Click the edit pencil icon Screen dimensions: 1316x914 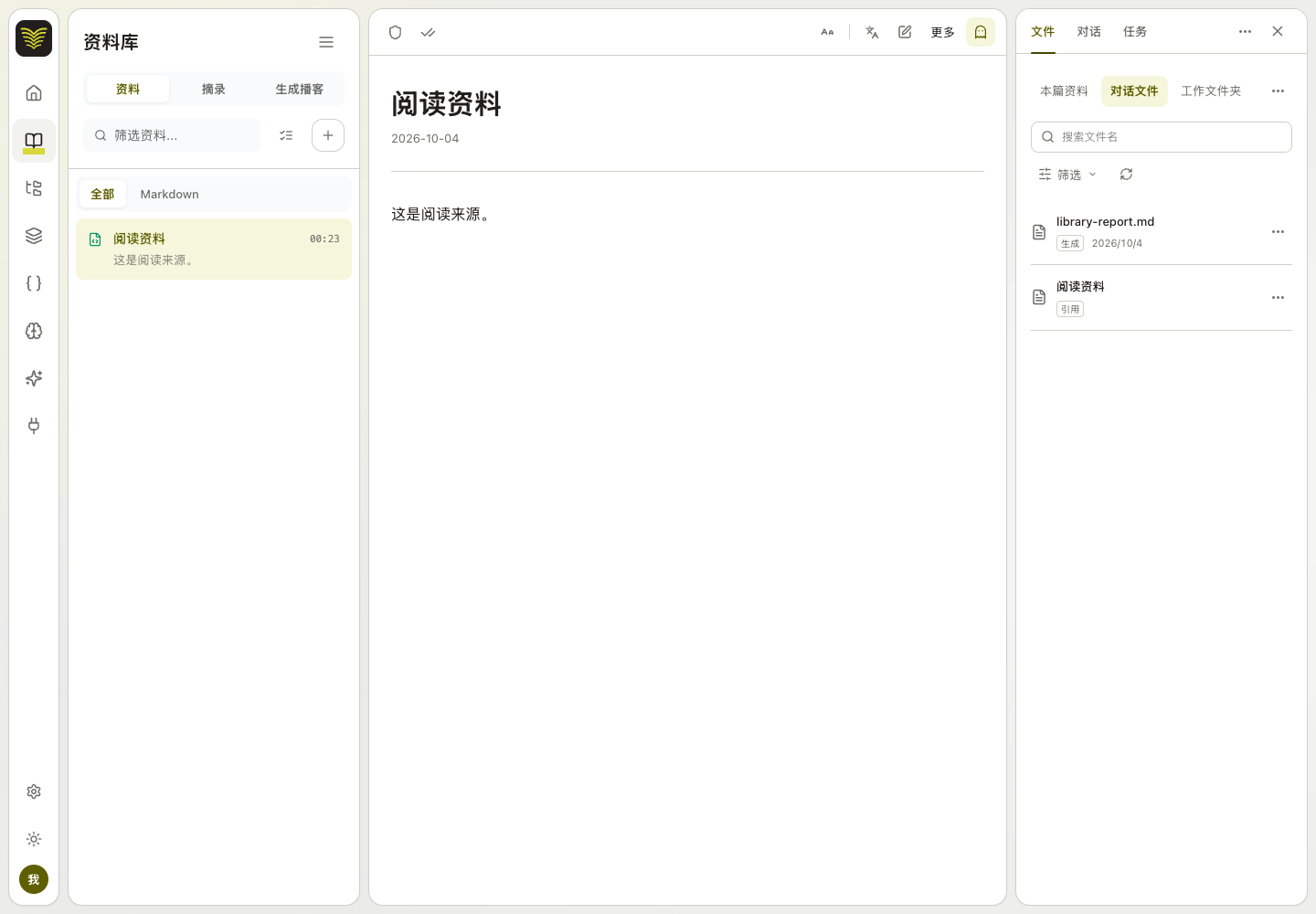click(905, 32)
